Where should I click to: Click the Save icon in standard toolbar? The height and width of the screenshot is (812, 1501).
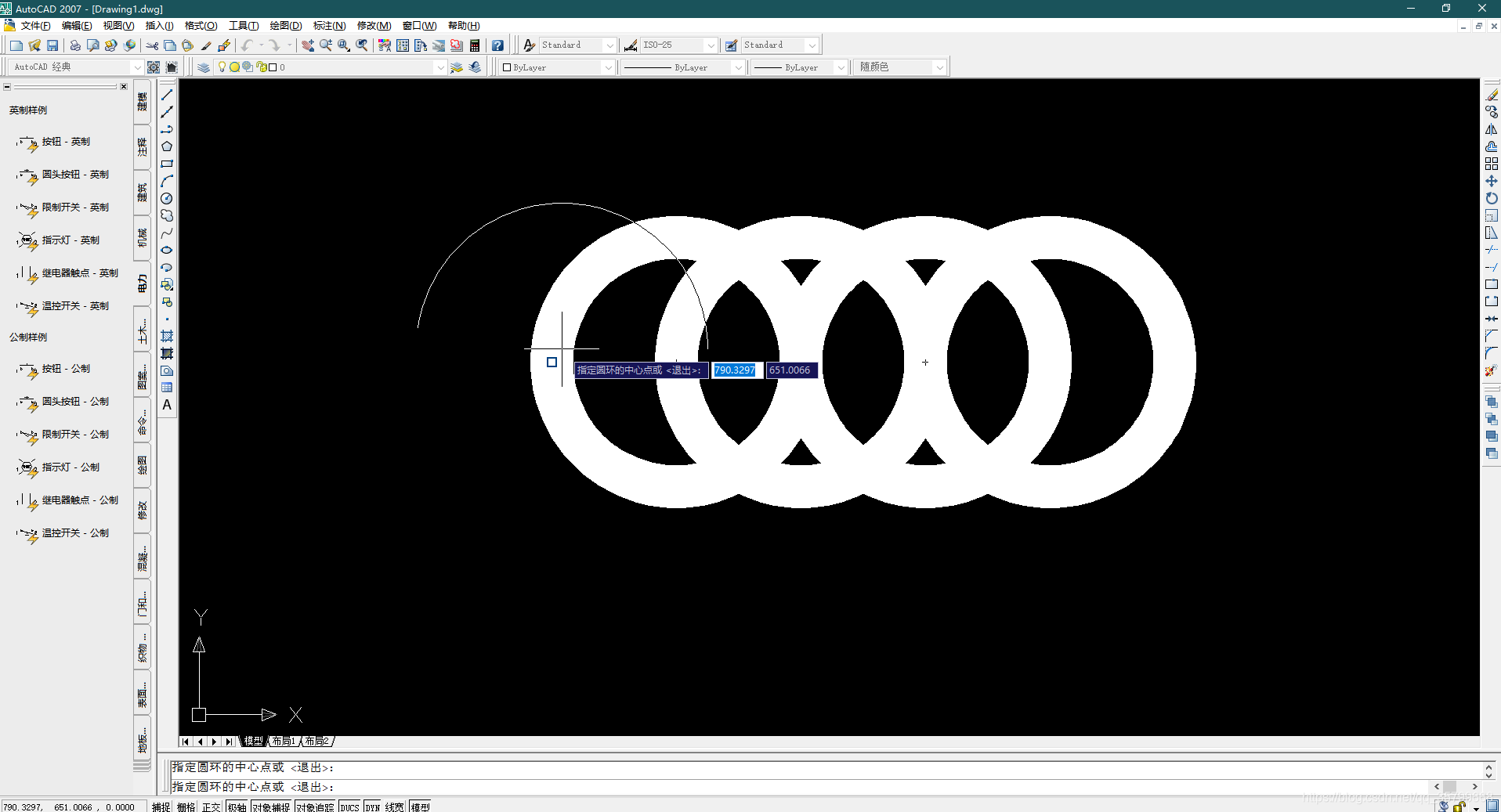click(x=52, y=45)
